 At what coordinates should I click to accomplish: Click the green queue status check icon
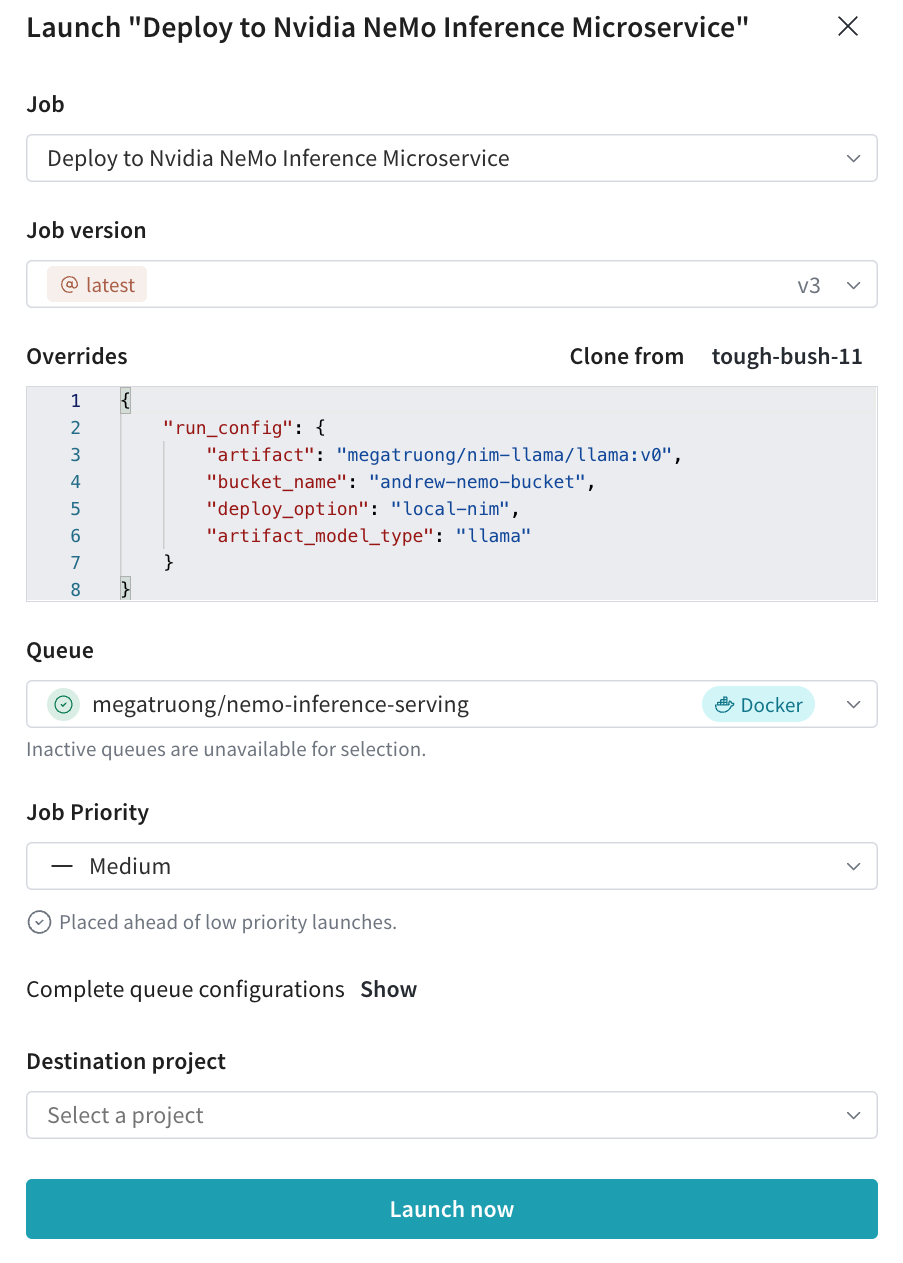63,705
